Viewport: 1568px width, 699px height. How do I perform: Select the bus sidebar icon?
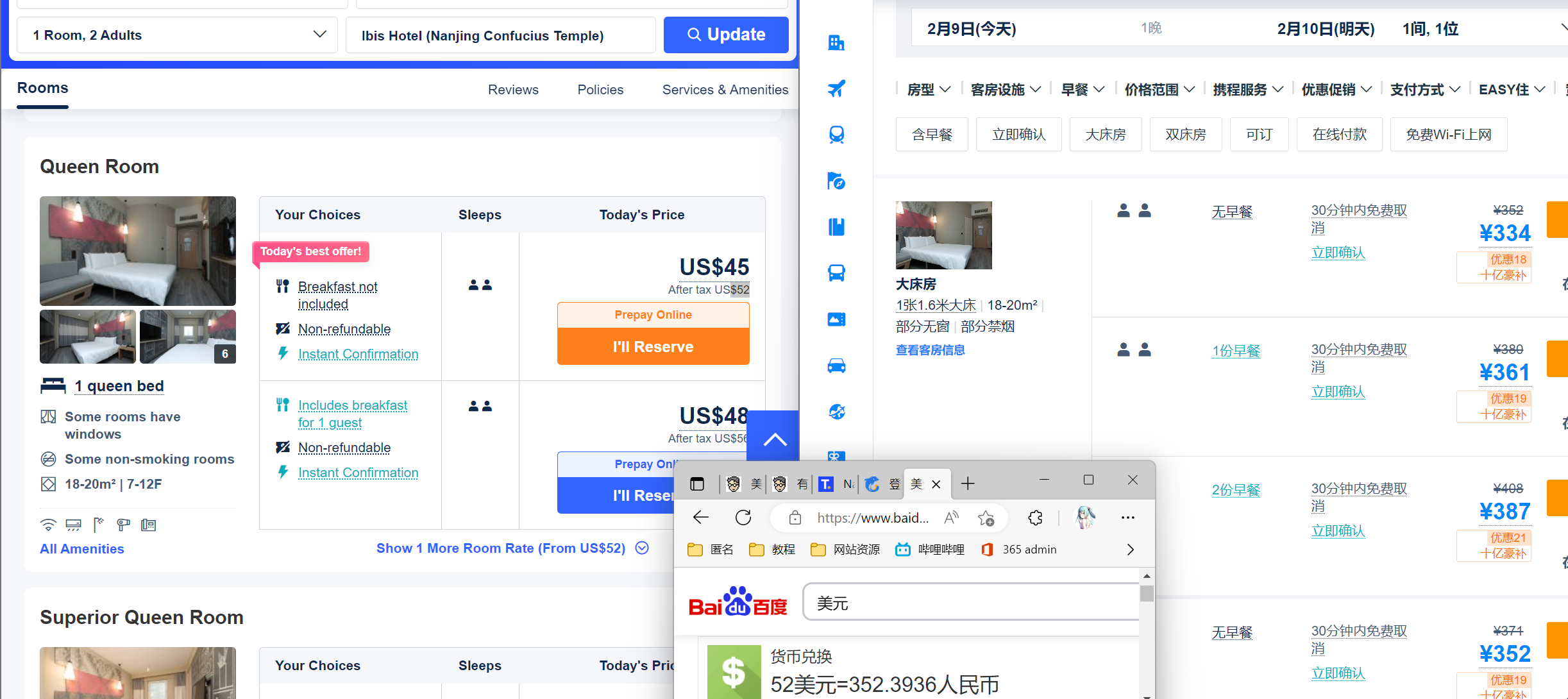coord(836,273)
